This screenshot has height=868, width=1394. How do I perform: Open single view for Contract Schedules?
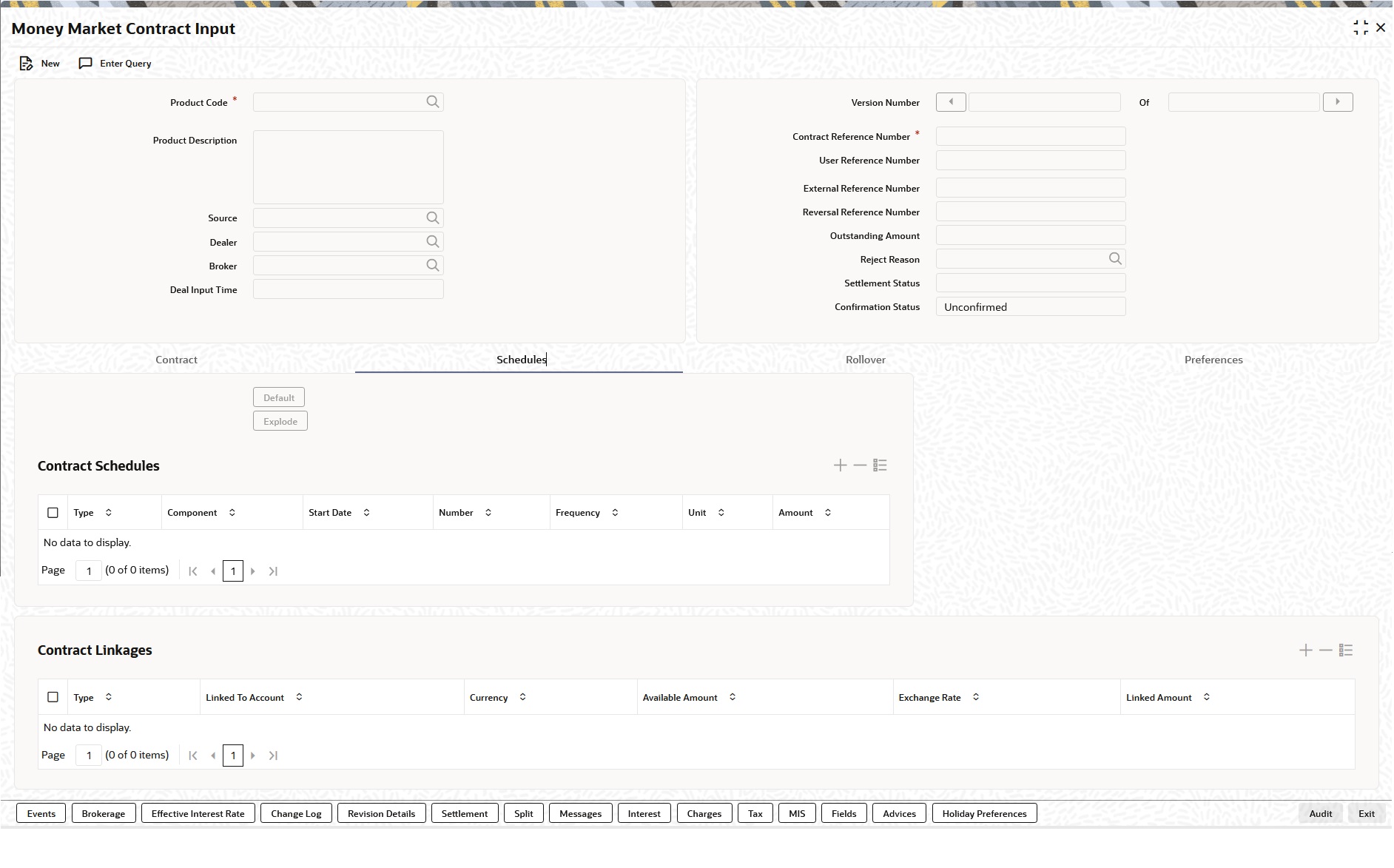[x=880, y=465]
